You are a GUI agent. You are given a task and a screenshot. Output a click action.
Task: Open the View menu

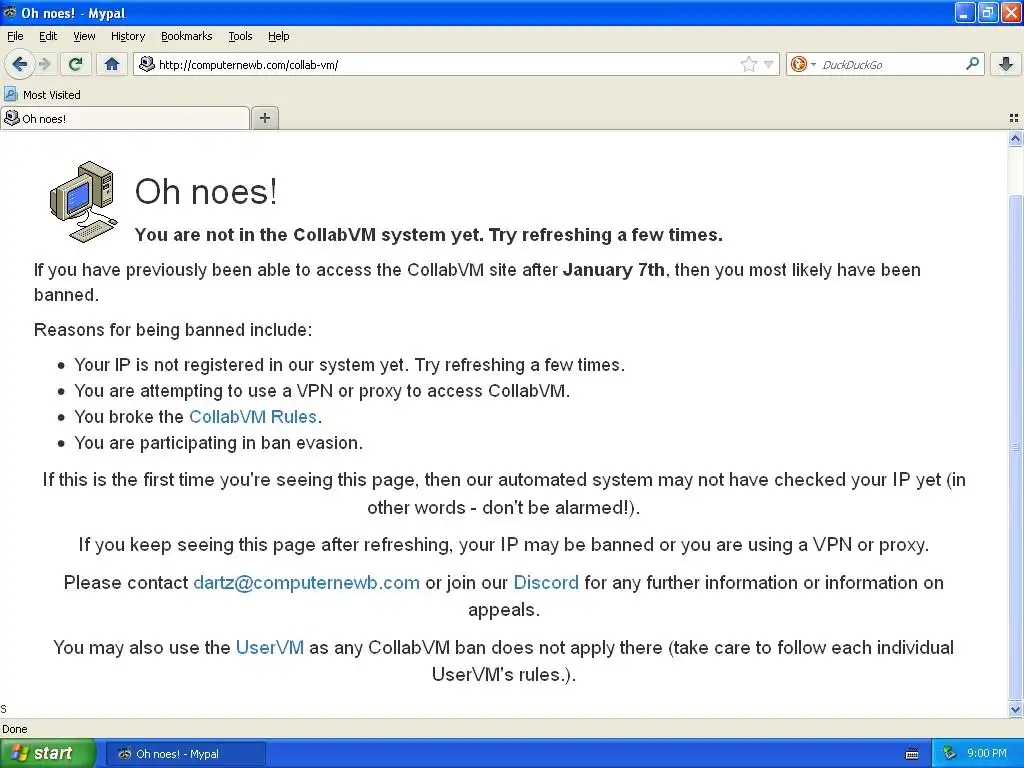pyautogui.click(x=84, y=36)
